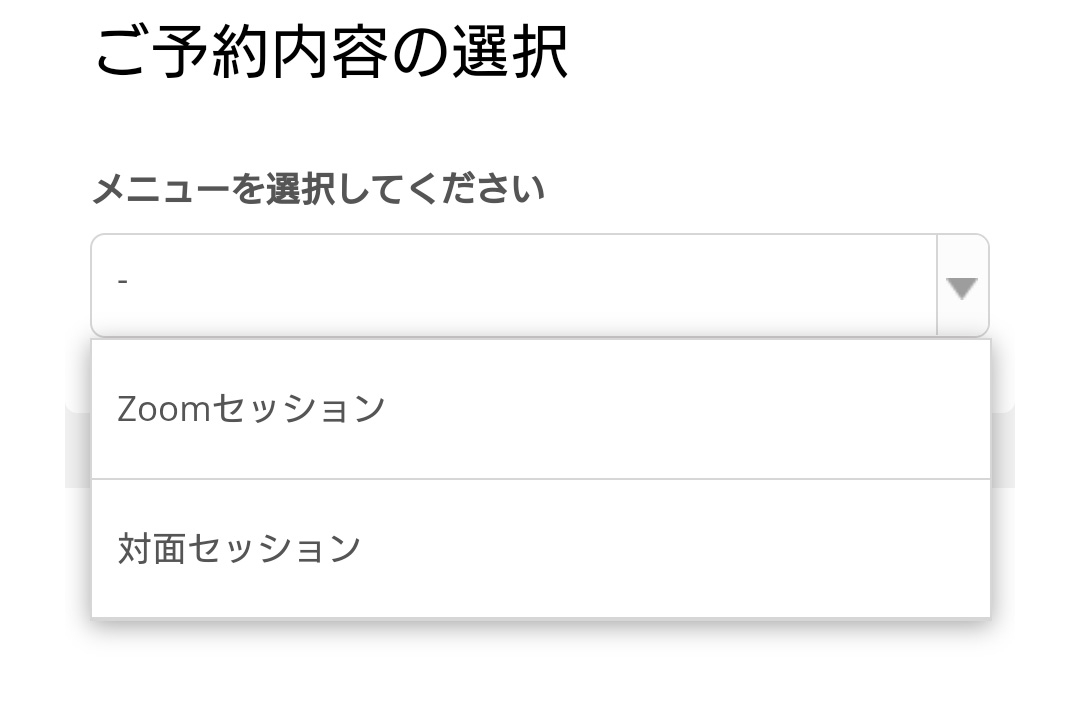Collapse the menu selection combo box
1080x706 pixels.
[962, 288]
